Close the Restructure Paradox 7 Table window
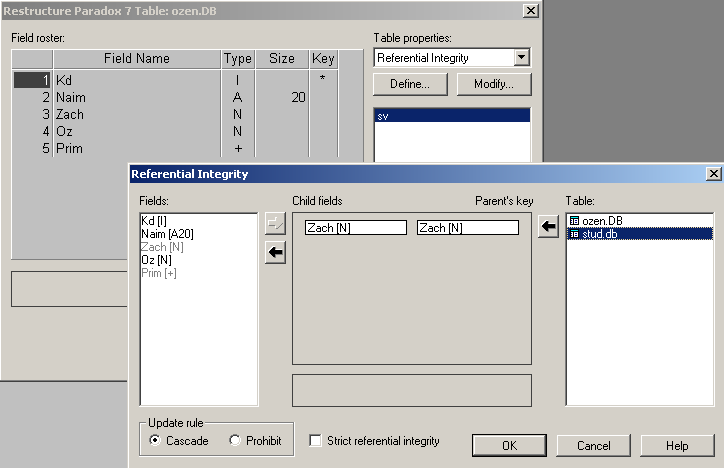Viewport: 724px width, 468px height. [x=531, y=11]
